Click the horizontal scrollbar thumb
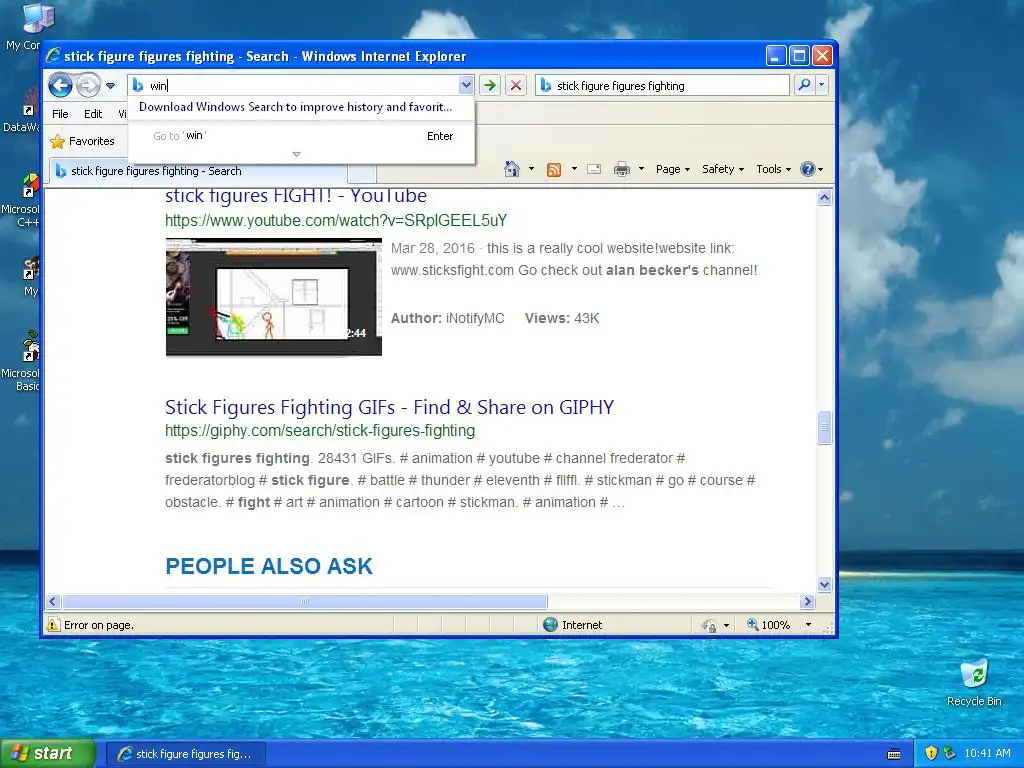 tap(304, 601)
